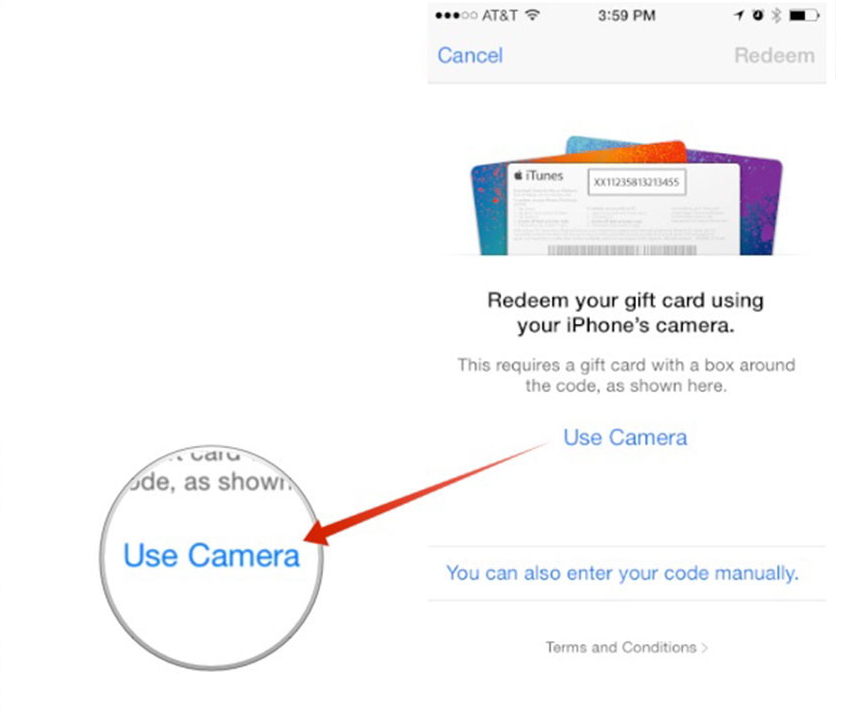Click the Apple iTunes logo on the card
This screenshot has width=841, height=719.
pos(538,175)
